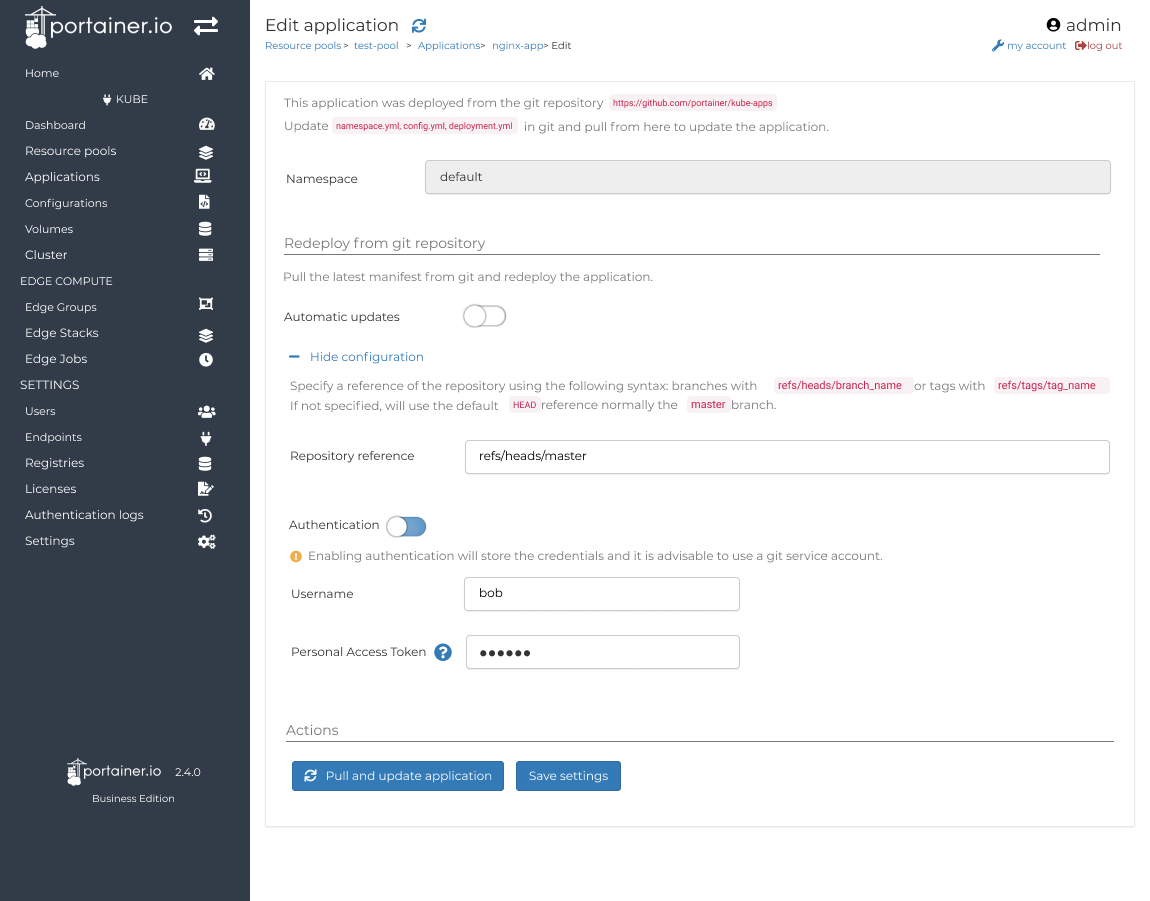This screenshot has height=901, width=1150.
Task: Click the log out link
Action: pyautogui.click(x=1105, y=45)
